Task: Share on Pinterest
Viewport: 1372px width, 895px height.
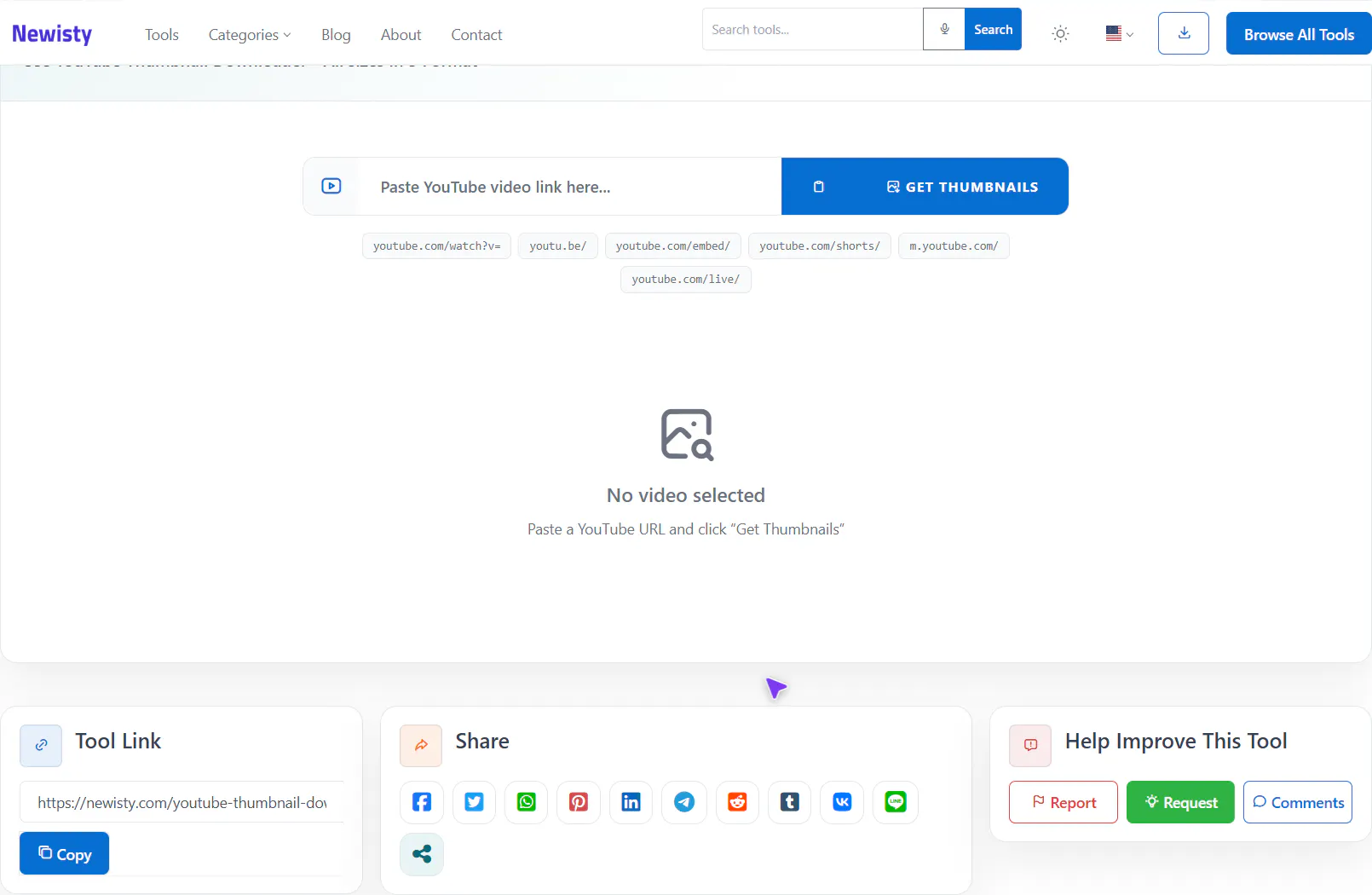Action: (x=579, y=802)
